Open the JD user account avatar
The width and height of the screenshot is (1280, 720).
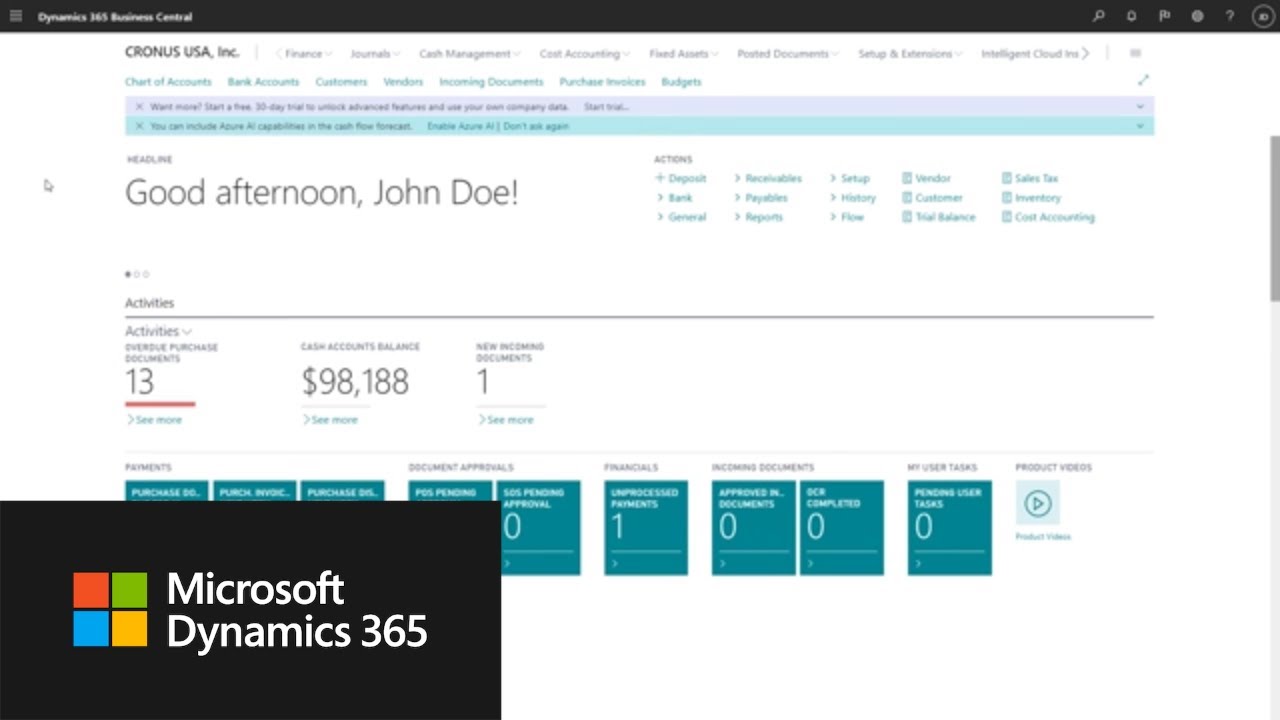pos(1262,16)
